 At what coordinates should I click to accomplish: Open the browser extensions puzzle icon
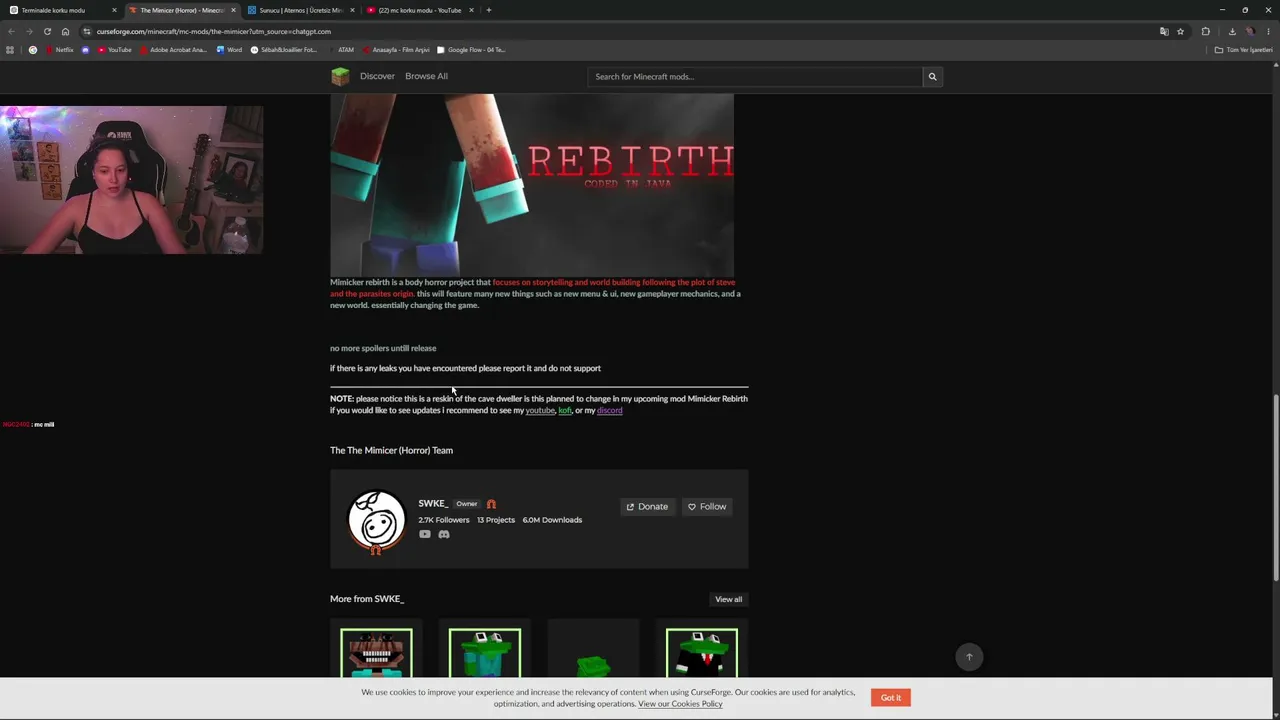[x=1205, y=31]
